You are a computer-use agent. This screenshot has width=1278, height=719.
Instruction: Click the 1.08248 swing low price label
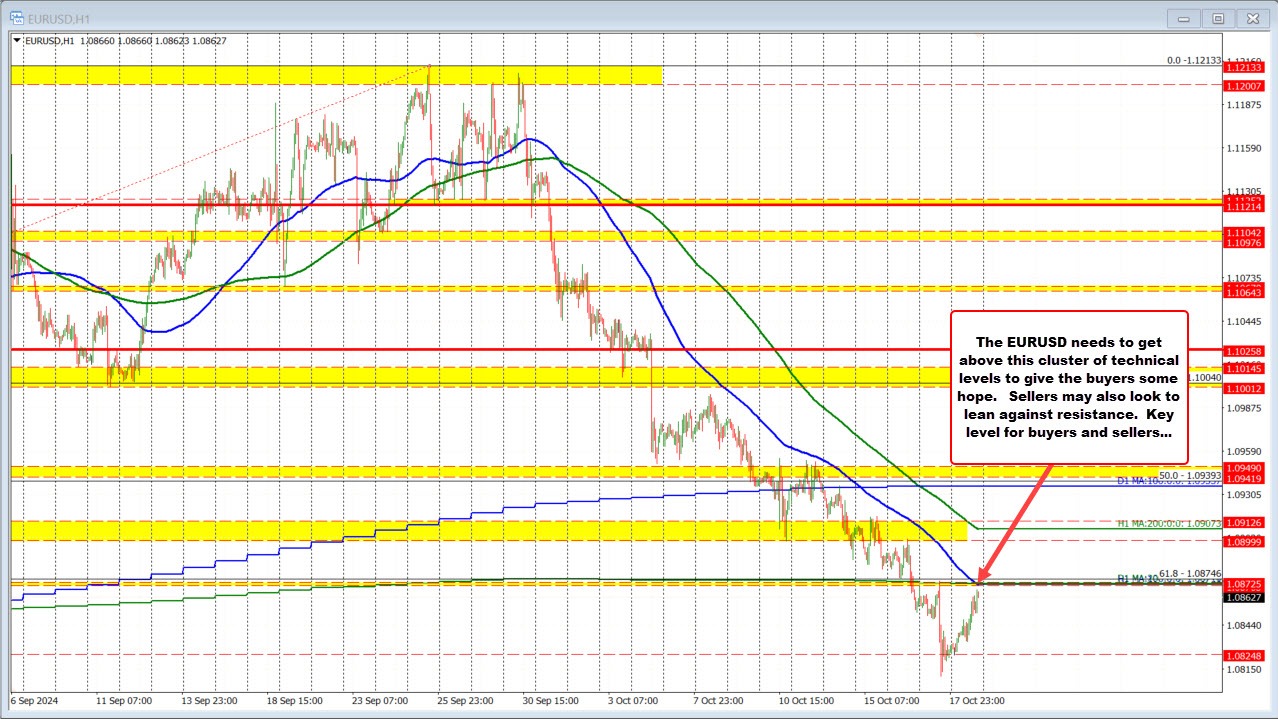click(1243, 657)
